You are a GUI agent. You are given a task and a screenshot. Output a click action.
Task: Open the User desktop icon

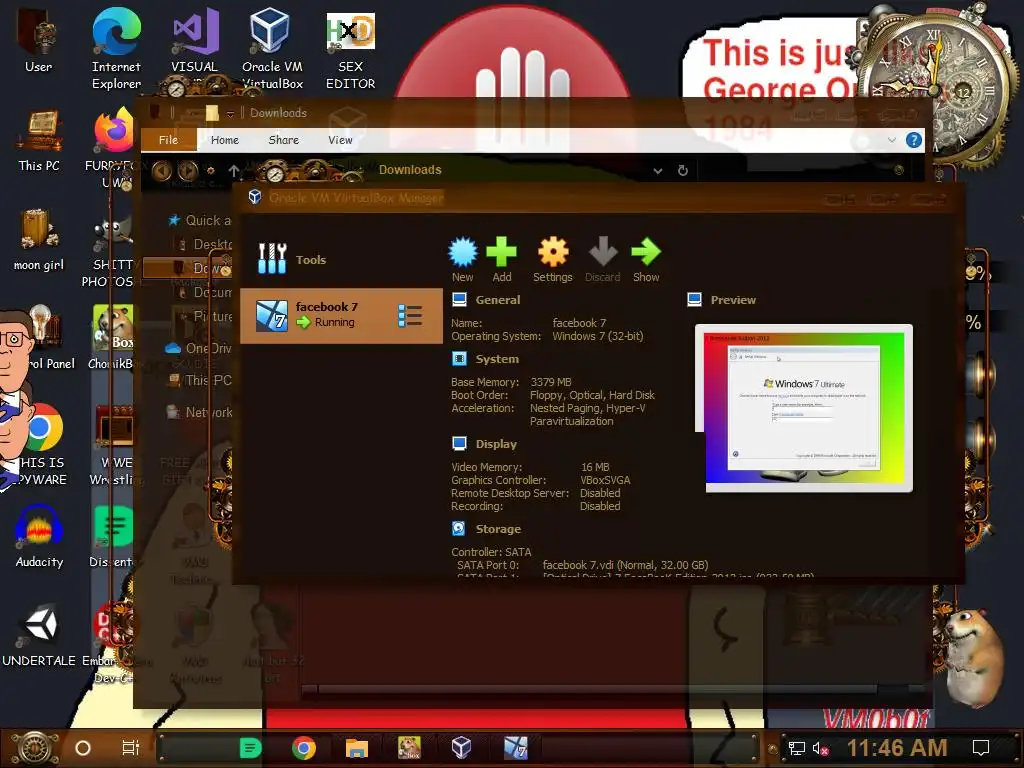coord(39,39)
